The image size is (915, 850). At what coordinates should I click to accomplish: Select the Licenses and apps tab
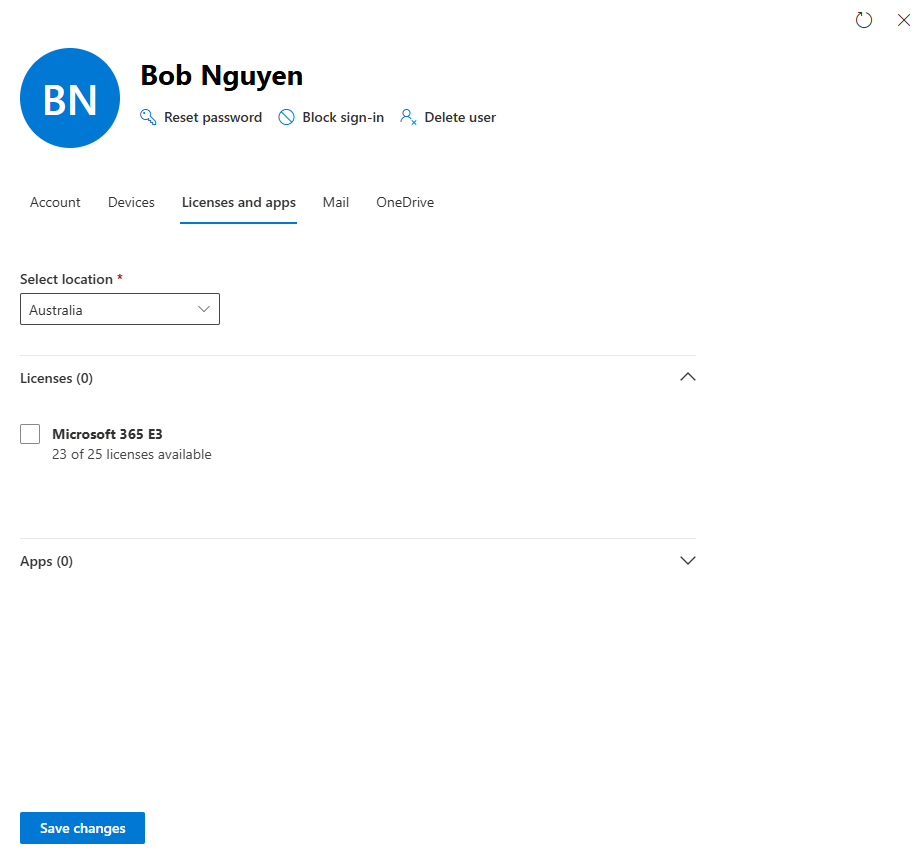(x=239, y=202)
